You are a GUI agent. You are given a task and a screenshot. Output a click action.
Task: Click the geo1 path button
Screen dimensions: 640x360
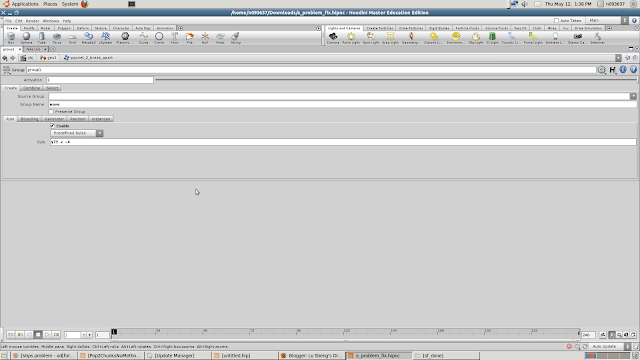point(49,58)
